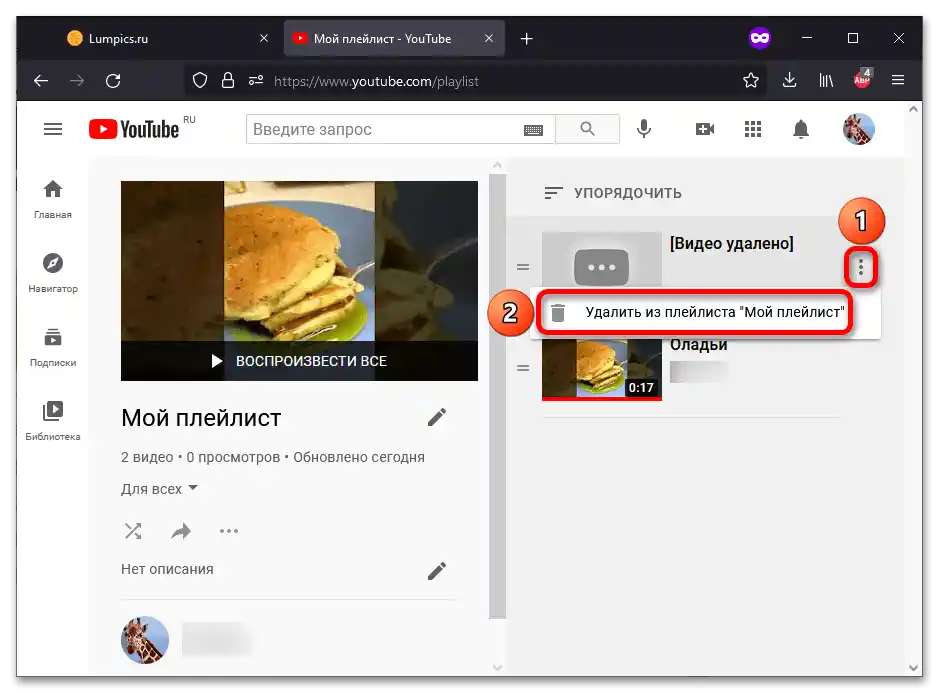Click the [Видео удалено] title
This screenshot has height=693, width=939.
click(731, 243)
